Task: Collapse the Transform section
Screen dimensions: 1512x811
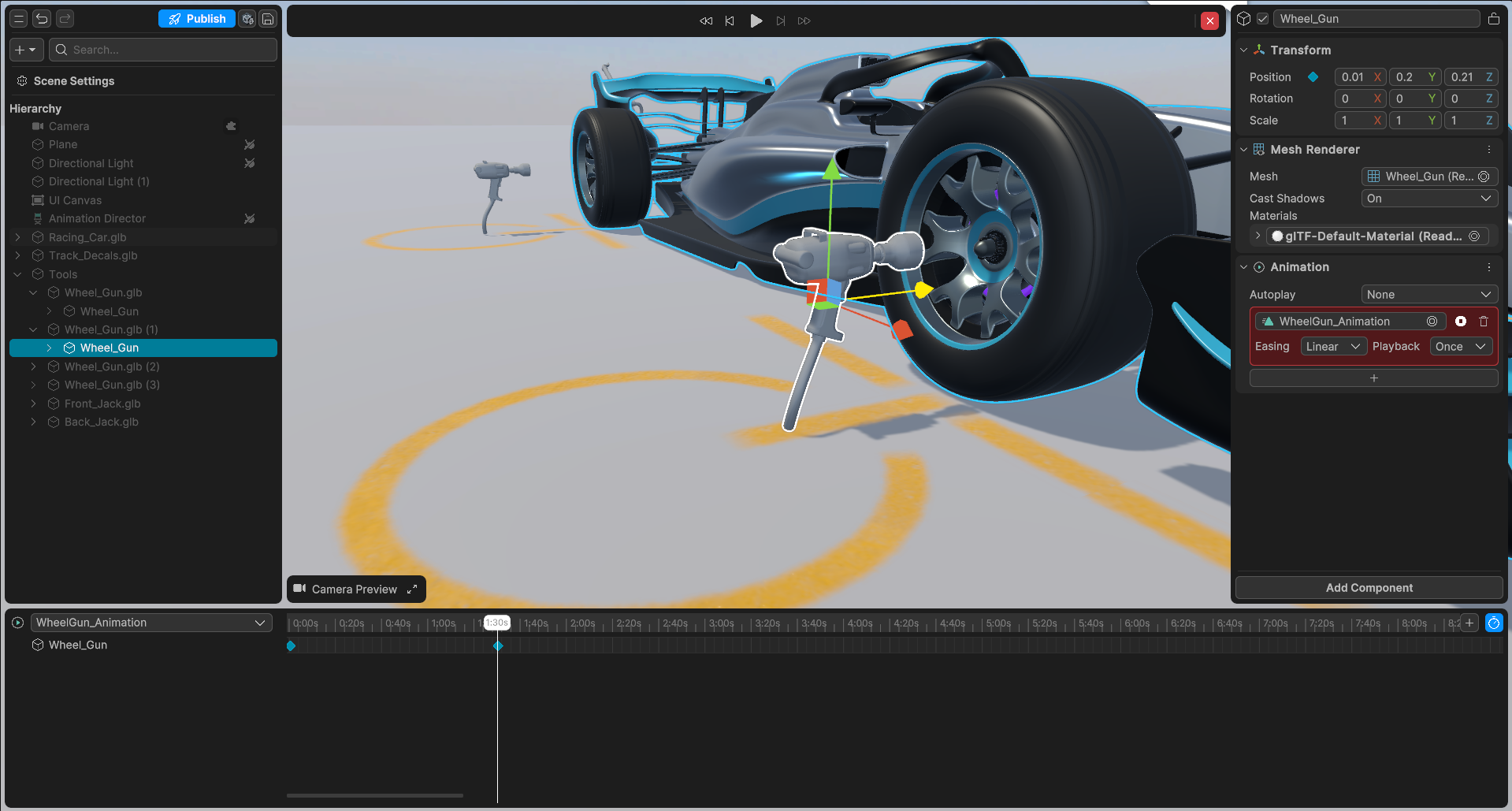Action: point(1244,50)
